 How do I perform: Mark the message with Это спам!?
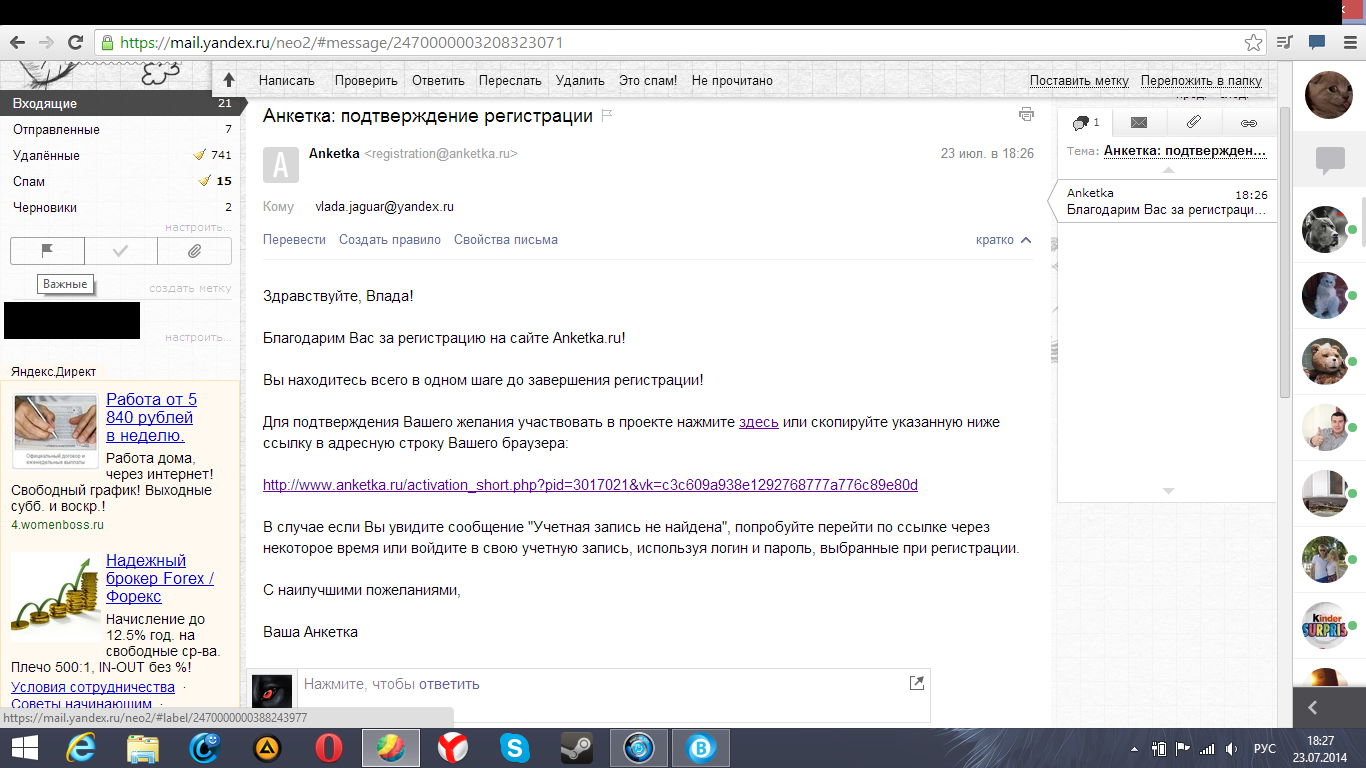point(648,81)
